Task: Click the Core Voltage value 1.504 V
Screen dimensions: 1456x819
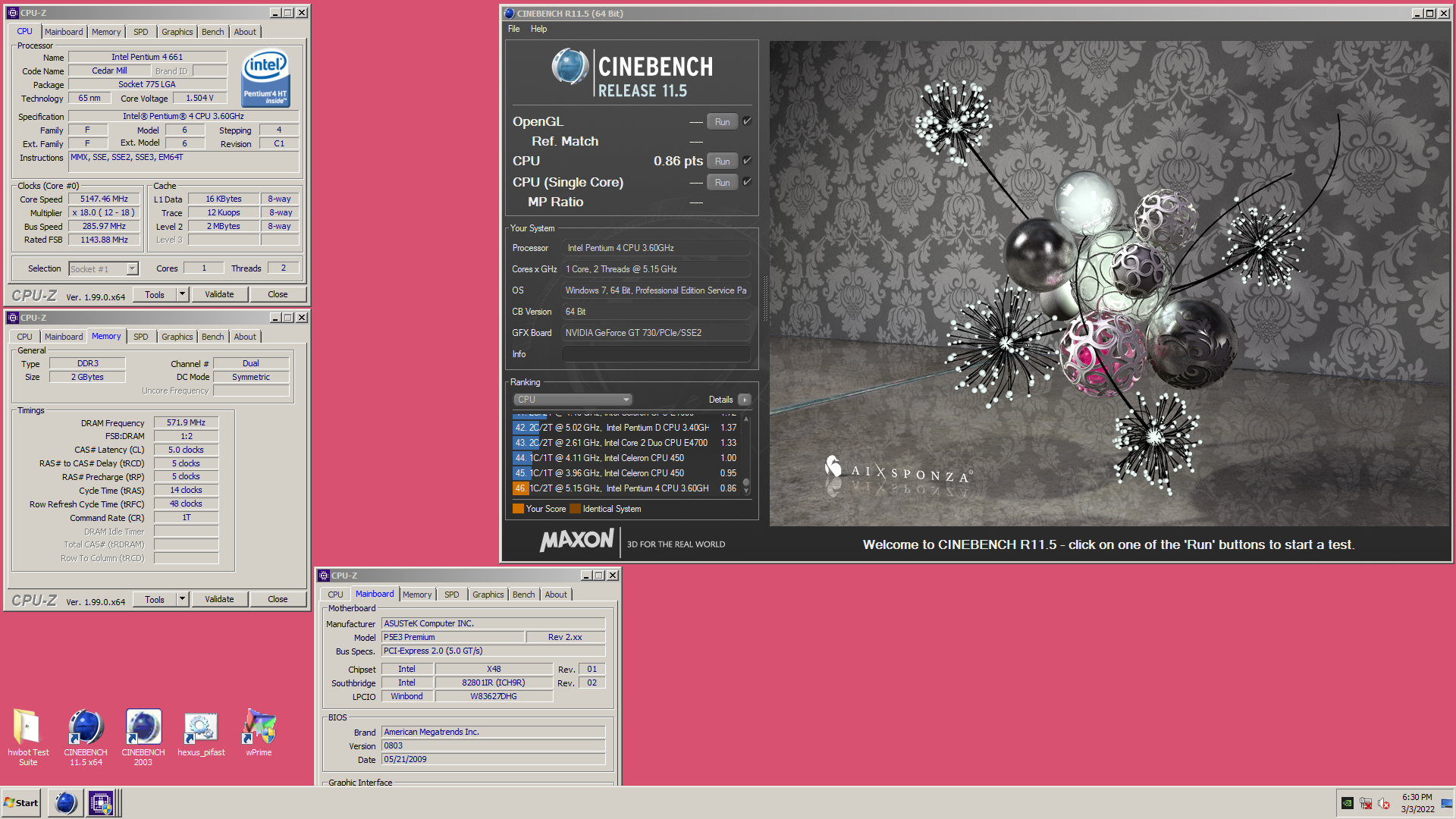Action: pos(200,98)
